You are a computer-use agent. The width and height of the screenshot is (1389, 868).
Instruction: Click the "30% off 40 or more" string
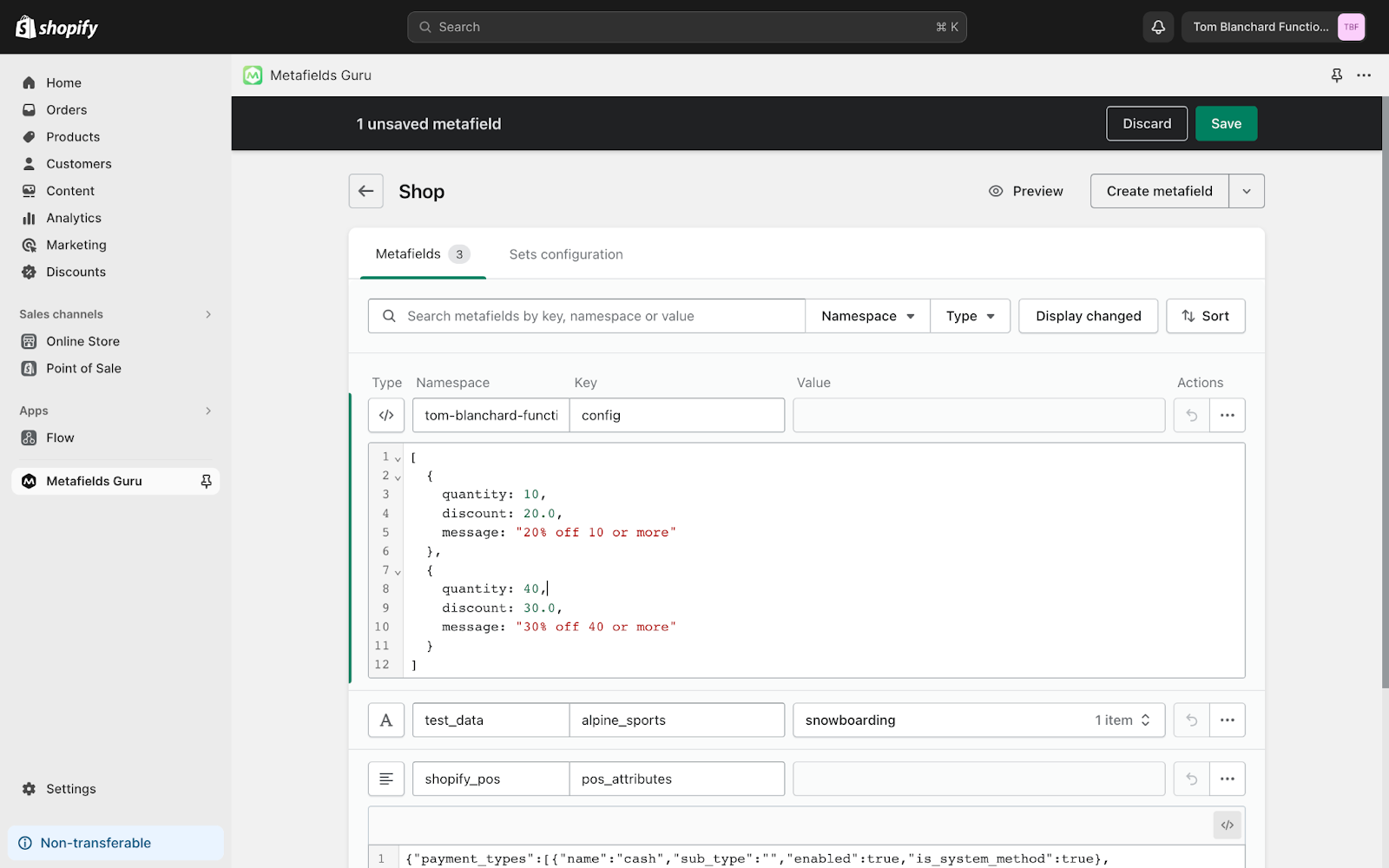[596, 627]
